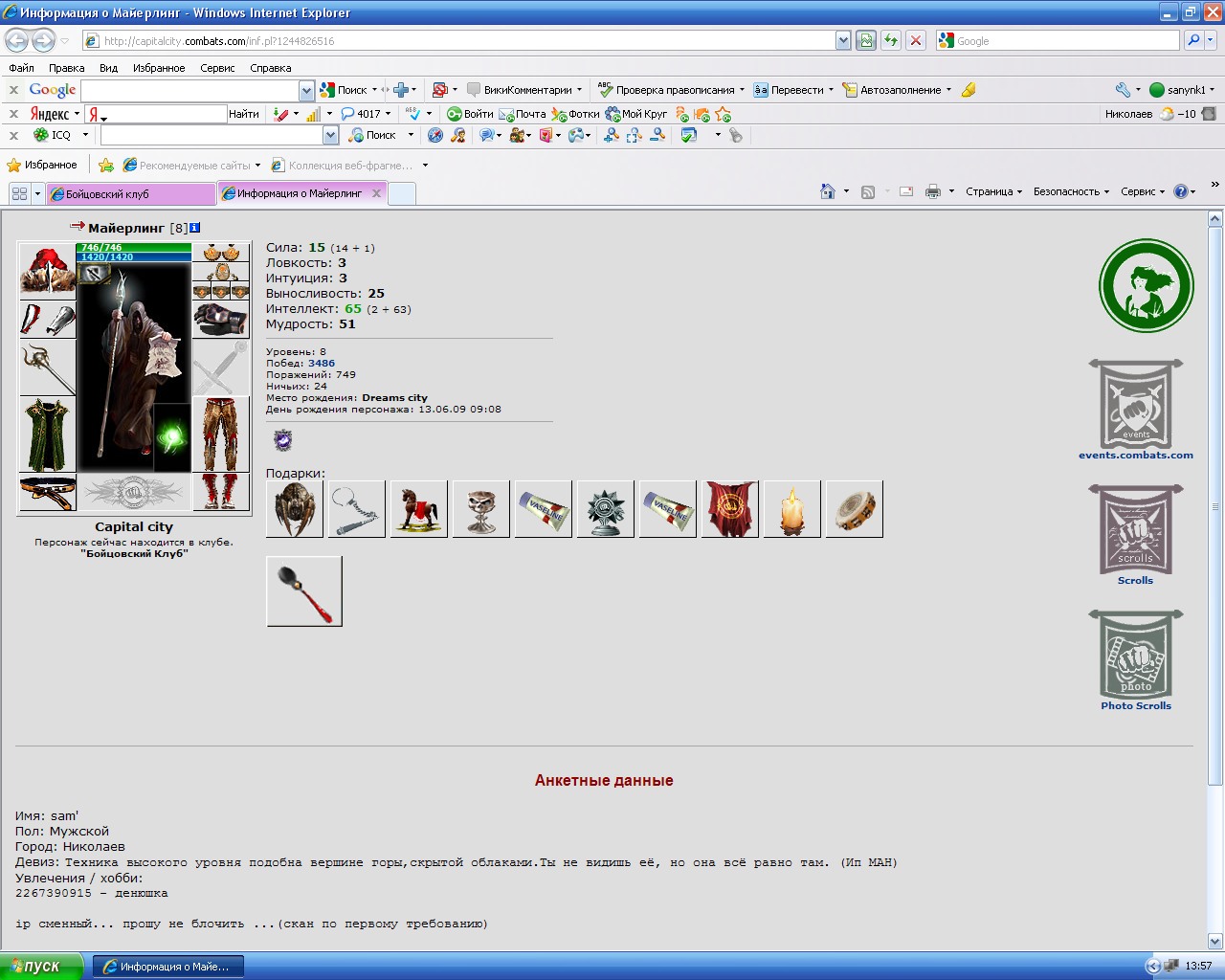
Task: Click the belt equipment slot icon
Action: point(47,492)
